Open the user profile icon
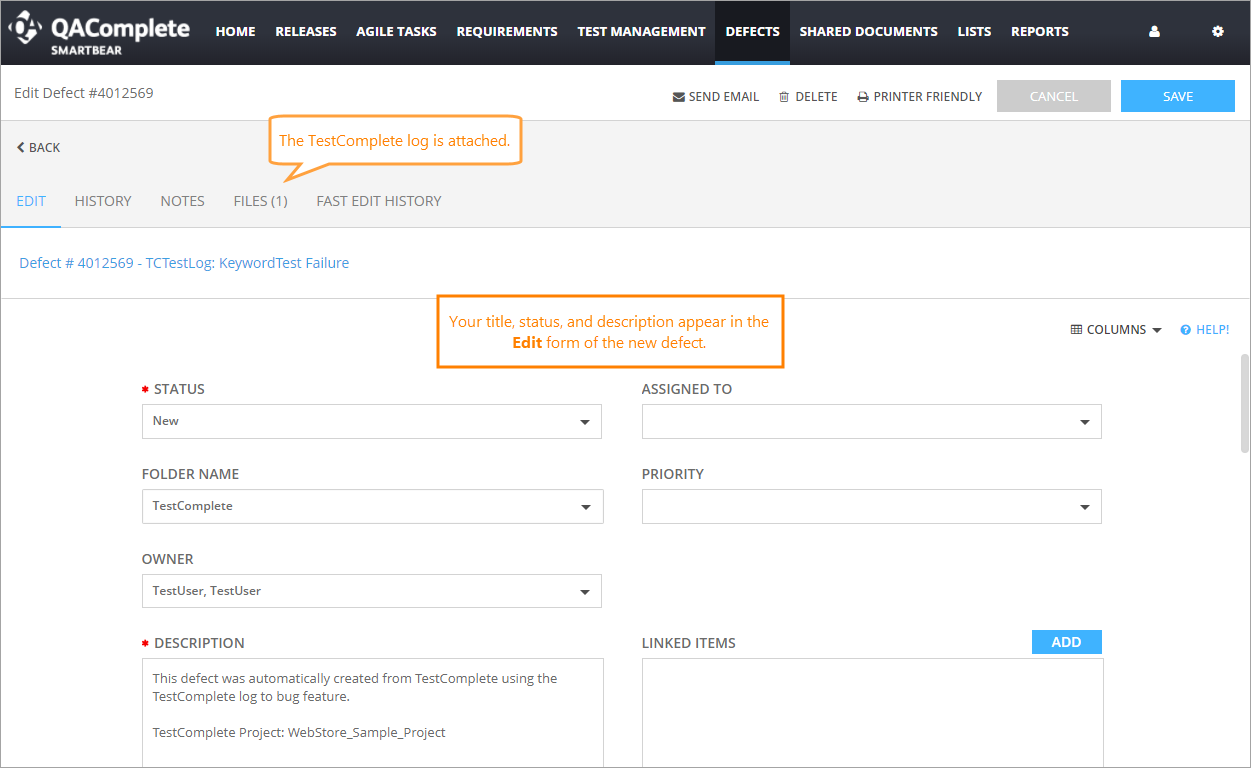This screenshot has width=1251, height=768. (x=1154, y=32)
